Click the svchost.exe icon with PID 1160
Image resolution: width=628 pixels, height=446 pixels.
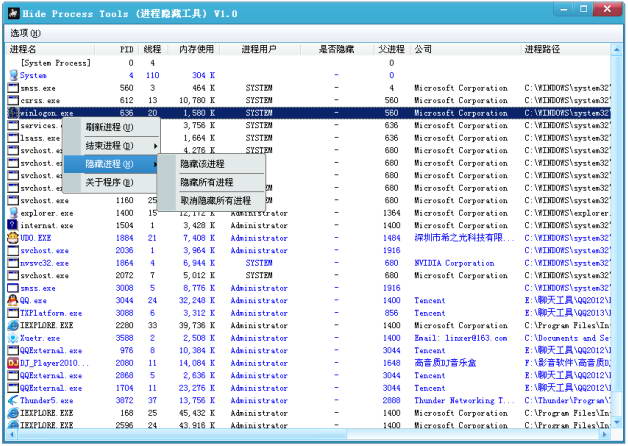(x=13, y=201)
